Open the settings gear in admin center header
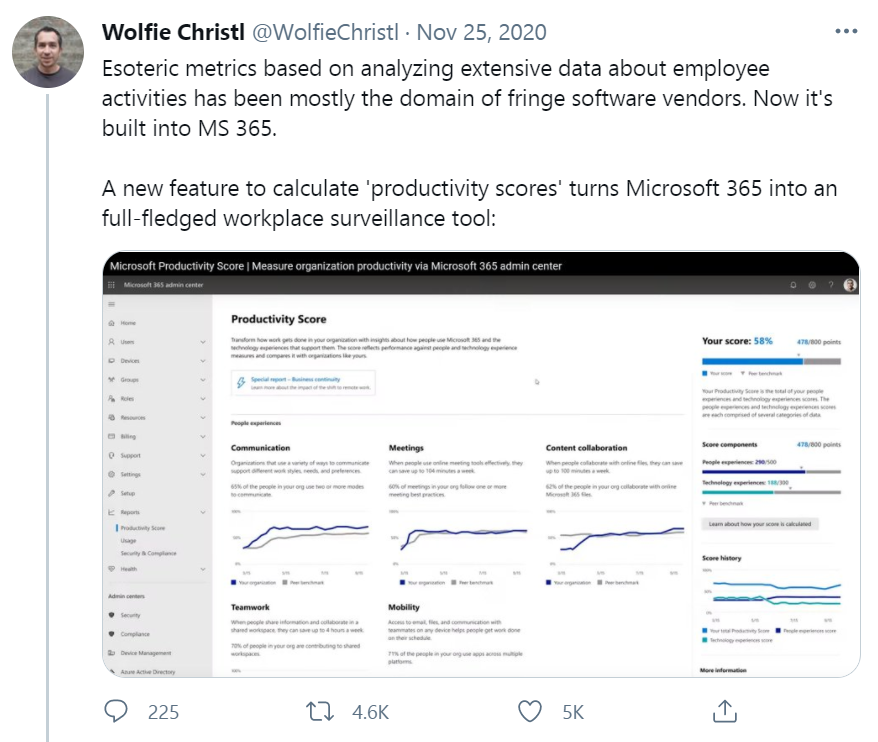The height and width of the screenshot is (742, 878). (812, 285)
